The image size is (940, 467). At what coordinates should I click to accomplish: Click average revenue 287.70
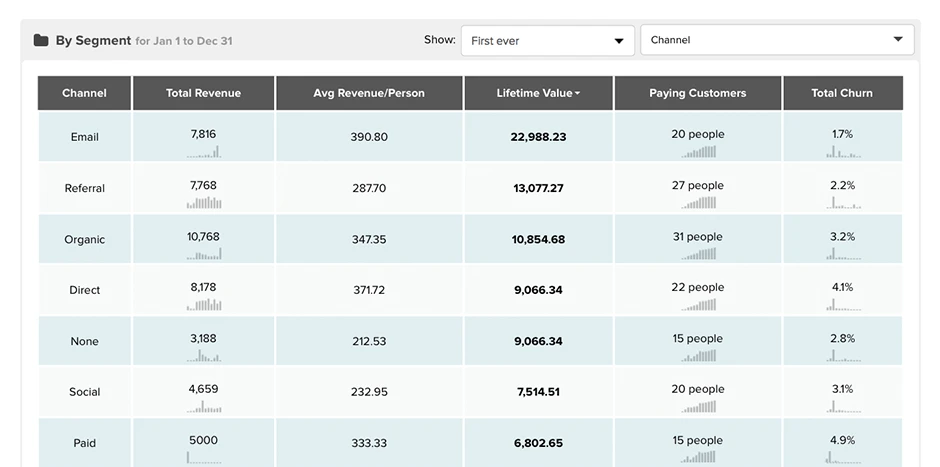pyautogui.click(x=369, y=188)
